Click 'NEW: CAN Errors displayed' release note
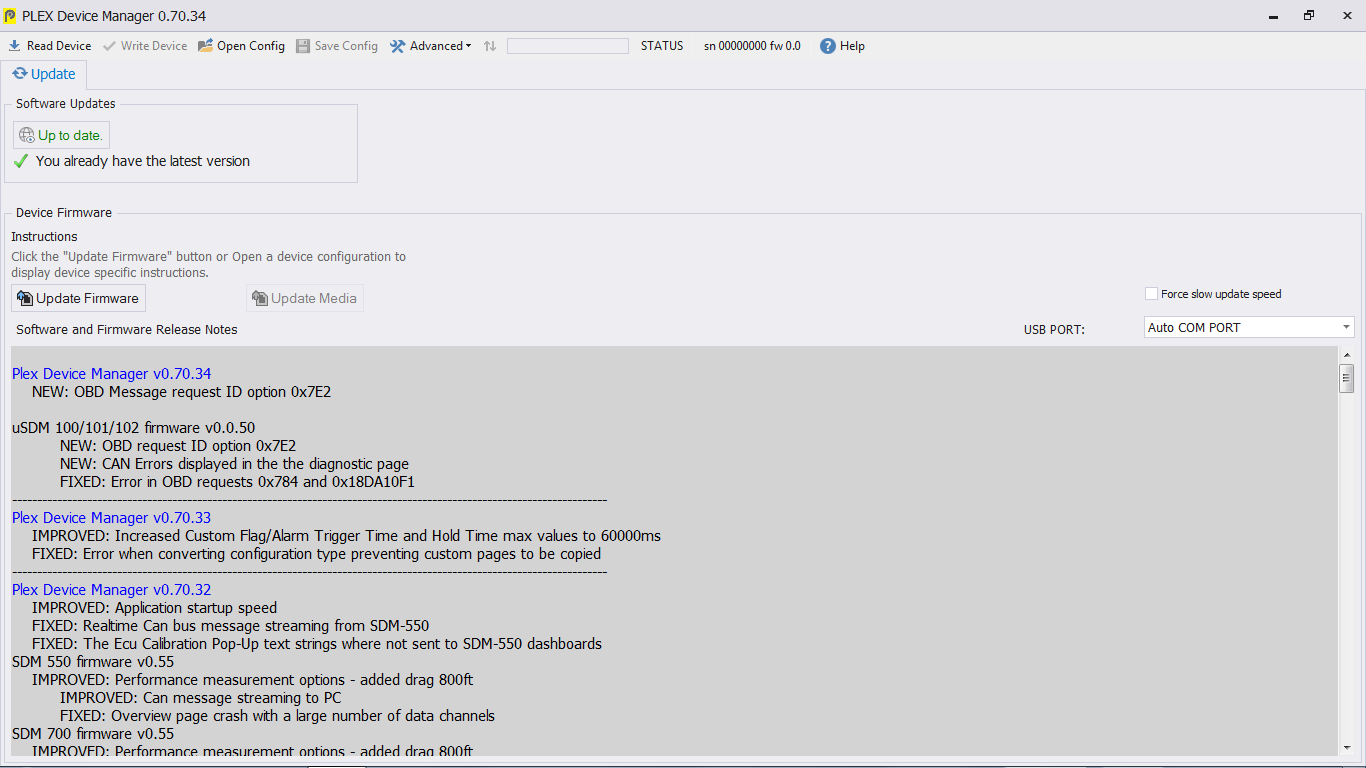This screenshot has height=768, width=1366. tap(234, 464)
